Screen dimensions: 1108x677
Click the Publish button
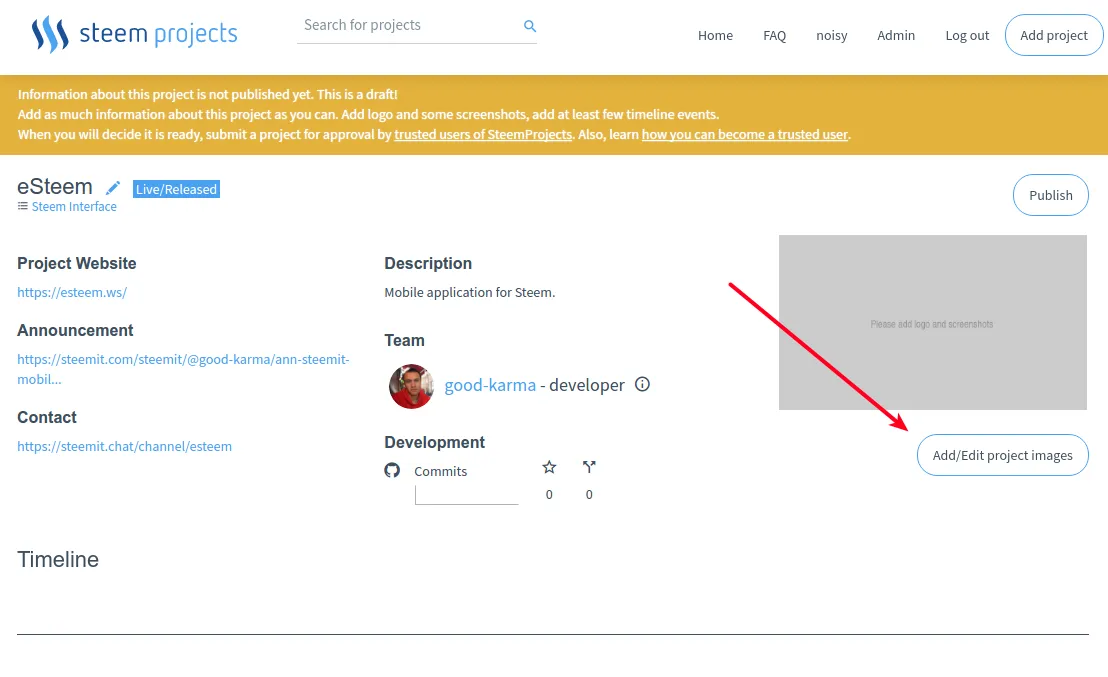(1051, 195)
